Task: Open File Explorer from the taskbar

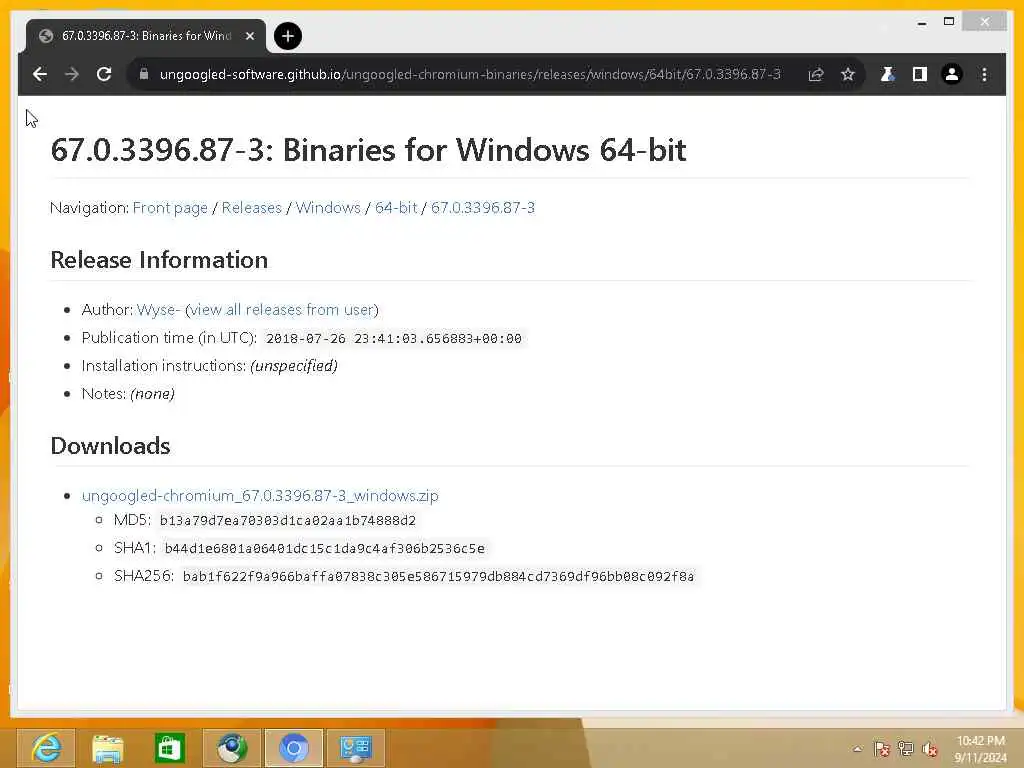Action: coord(108,748)
